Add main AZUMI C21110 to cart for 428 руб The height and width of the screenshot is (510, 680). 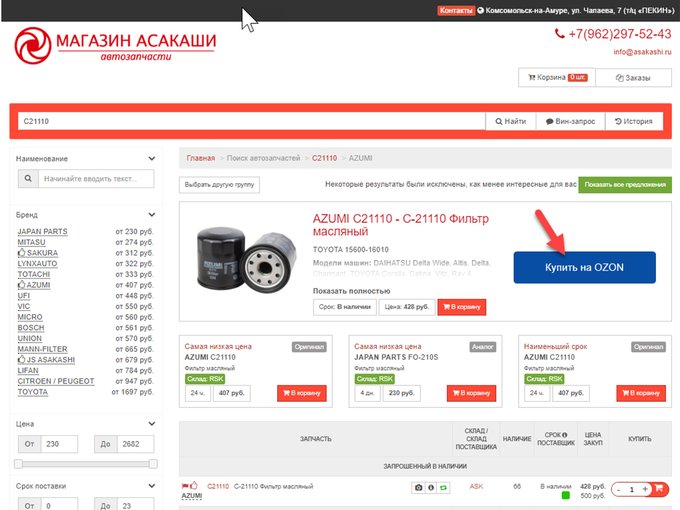462,307
